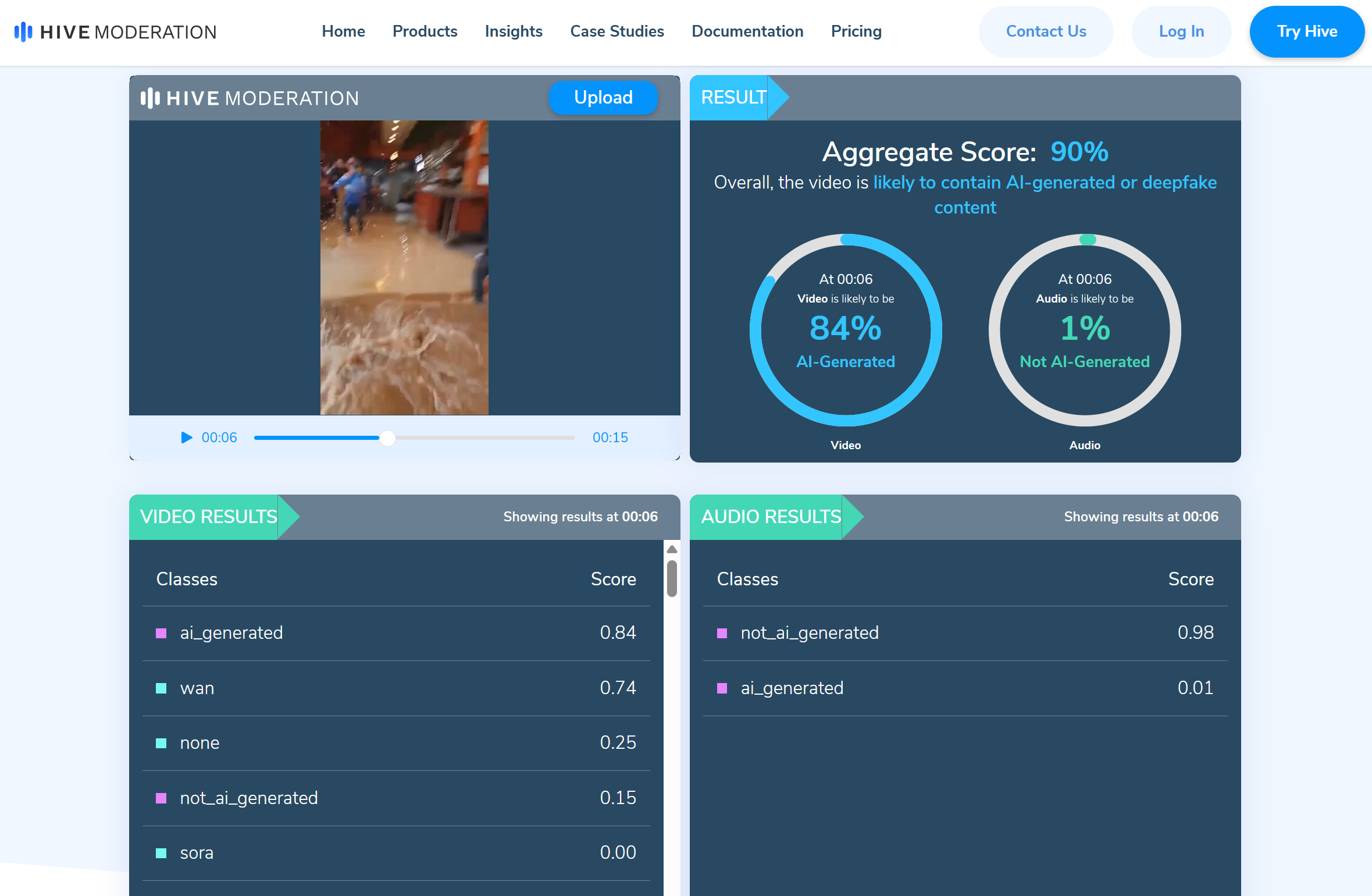1372x896 pixels.
Task: Click the Hive logo in the video panel header
Action: tap(250, 98)
